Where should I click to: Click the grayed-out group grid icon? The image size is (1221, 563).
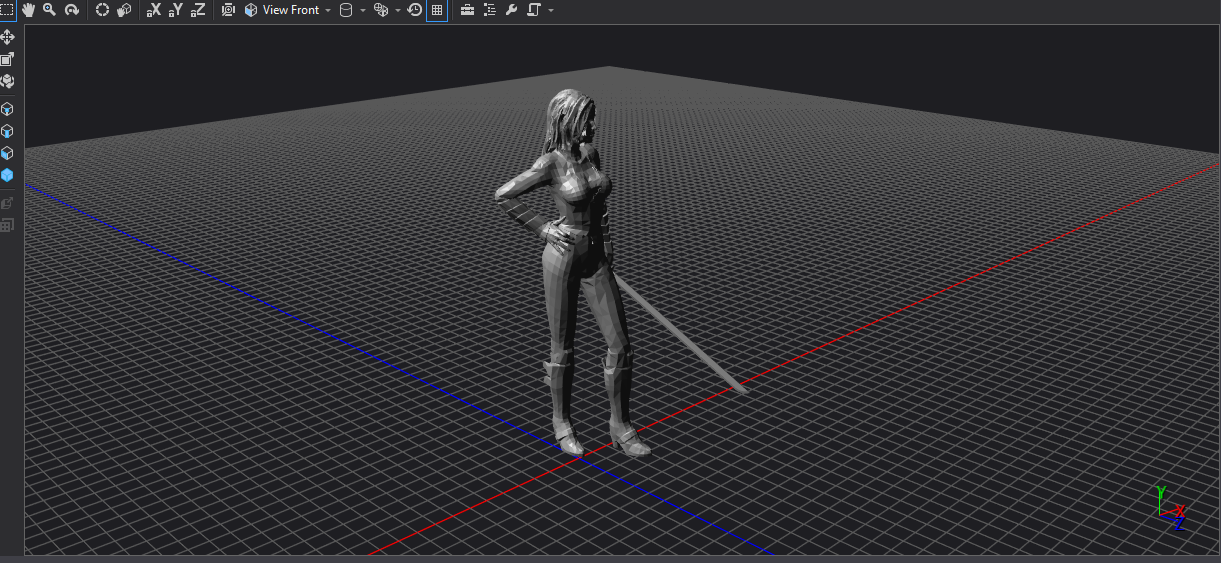[x=8, y=225]
